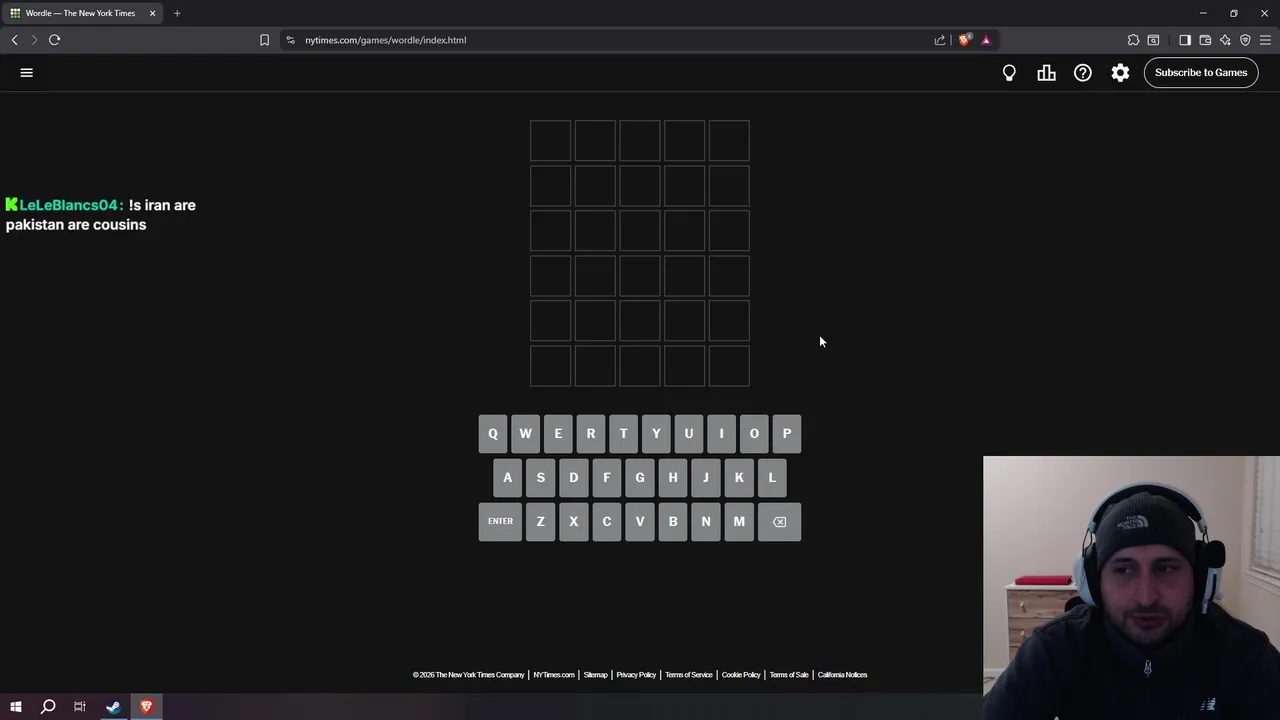Tap the Q key on keyboard

pos(492,434)
